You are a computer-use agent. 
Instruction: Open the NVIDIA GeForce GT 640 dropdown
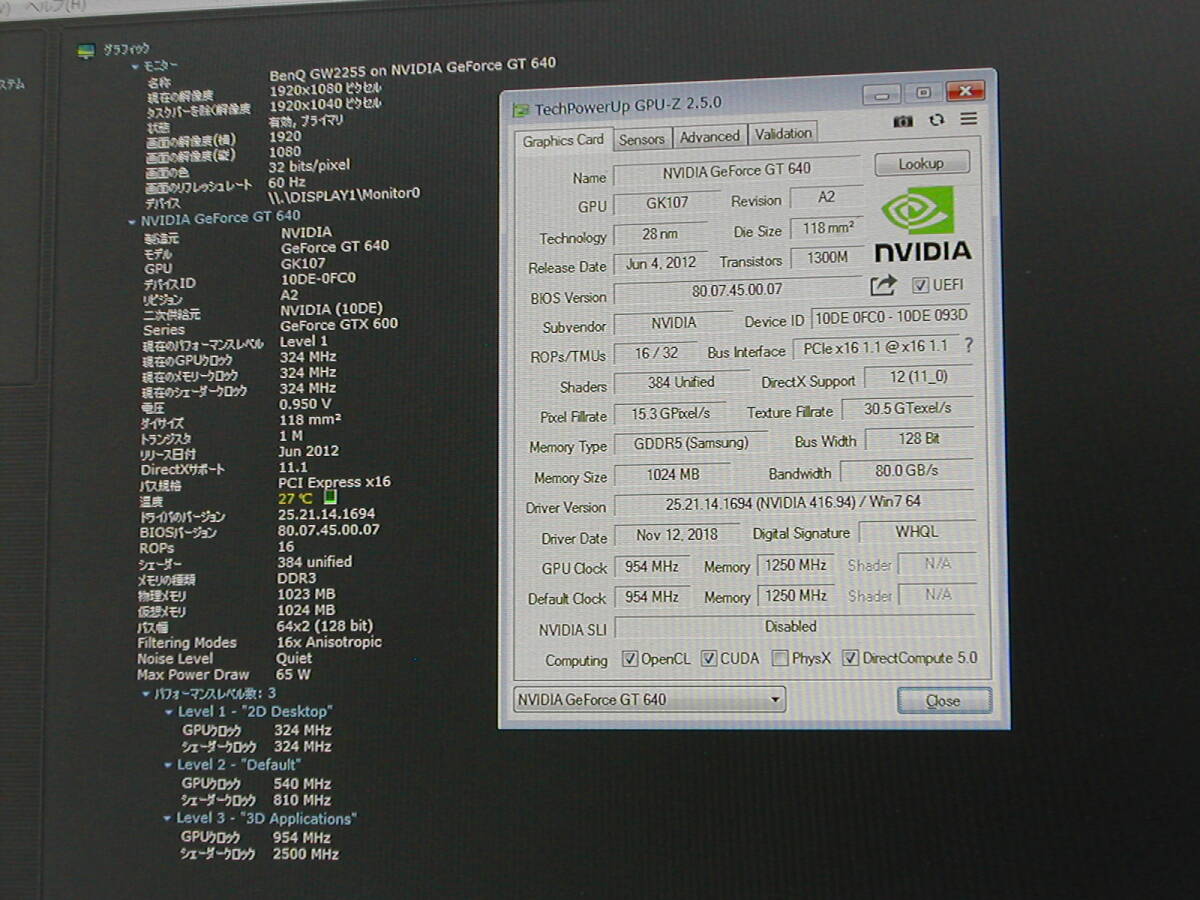point(649,700)
